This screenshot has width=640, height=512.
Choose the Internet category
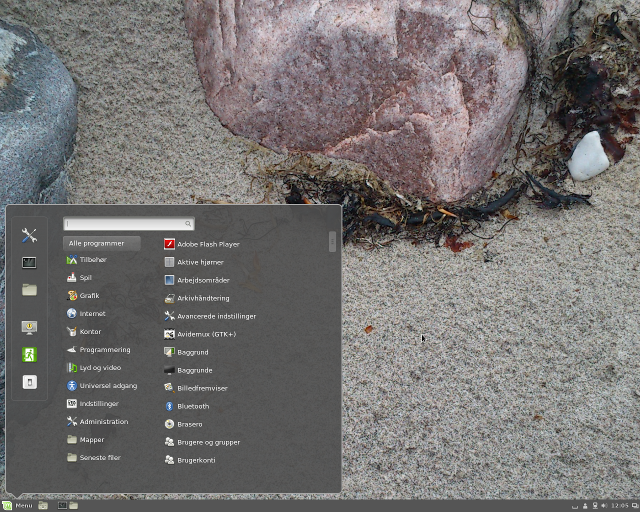pos(92,314)
